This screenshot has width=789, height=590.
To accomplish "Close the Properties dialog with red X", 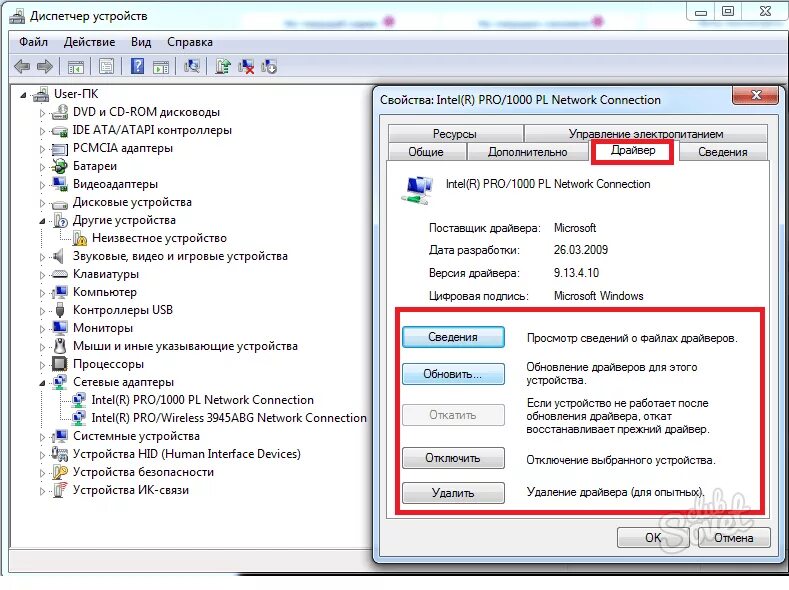I will tap(756, 95).
